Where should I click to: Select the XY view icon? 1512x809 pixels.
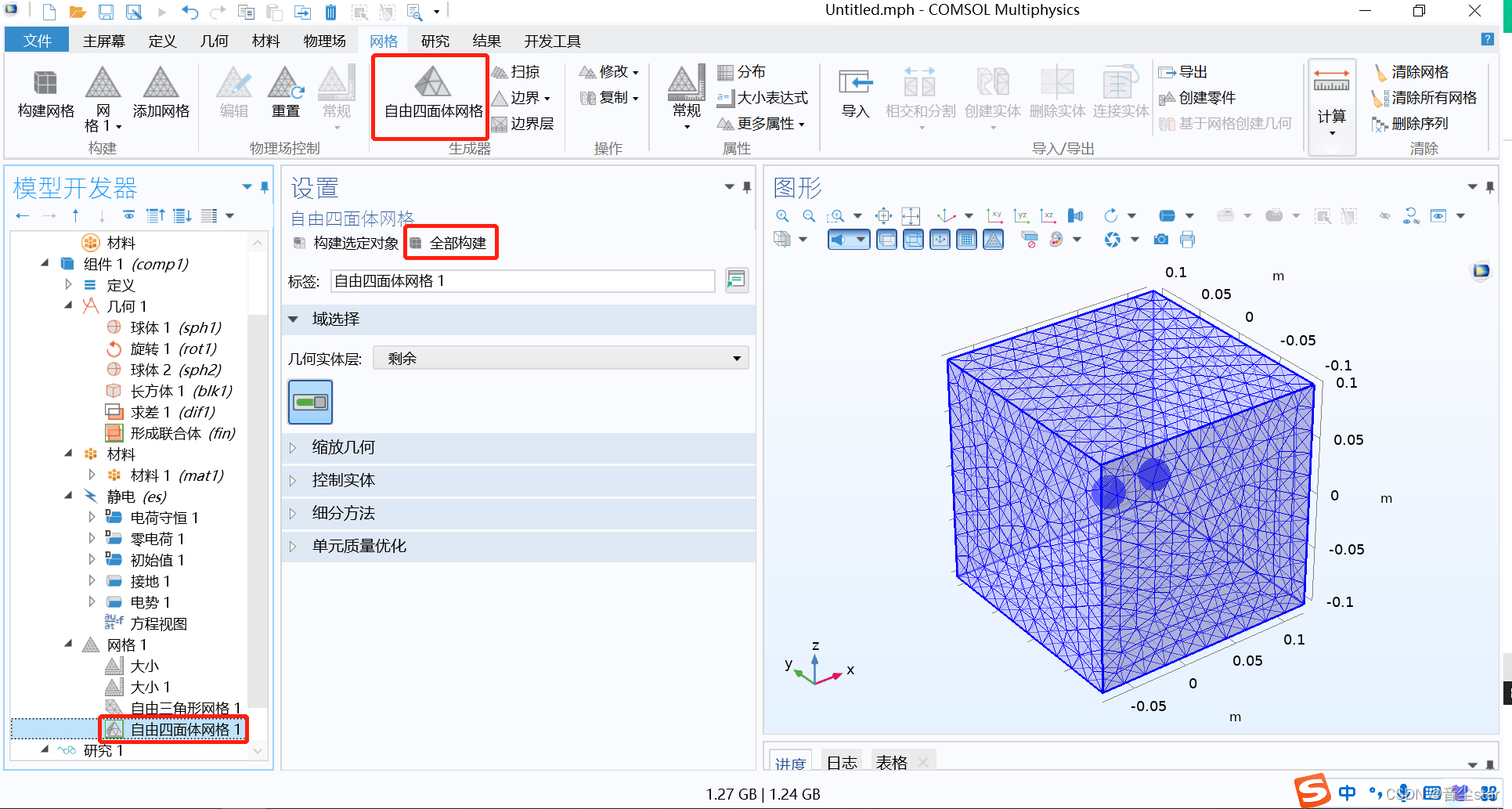tap(995, 216)
